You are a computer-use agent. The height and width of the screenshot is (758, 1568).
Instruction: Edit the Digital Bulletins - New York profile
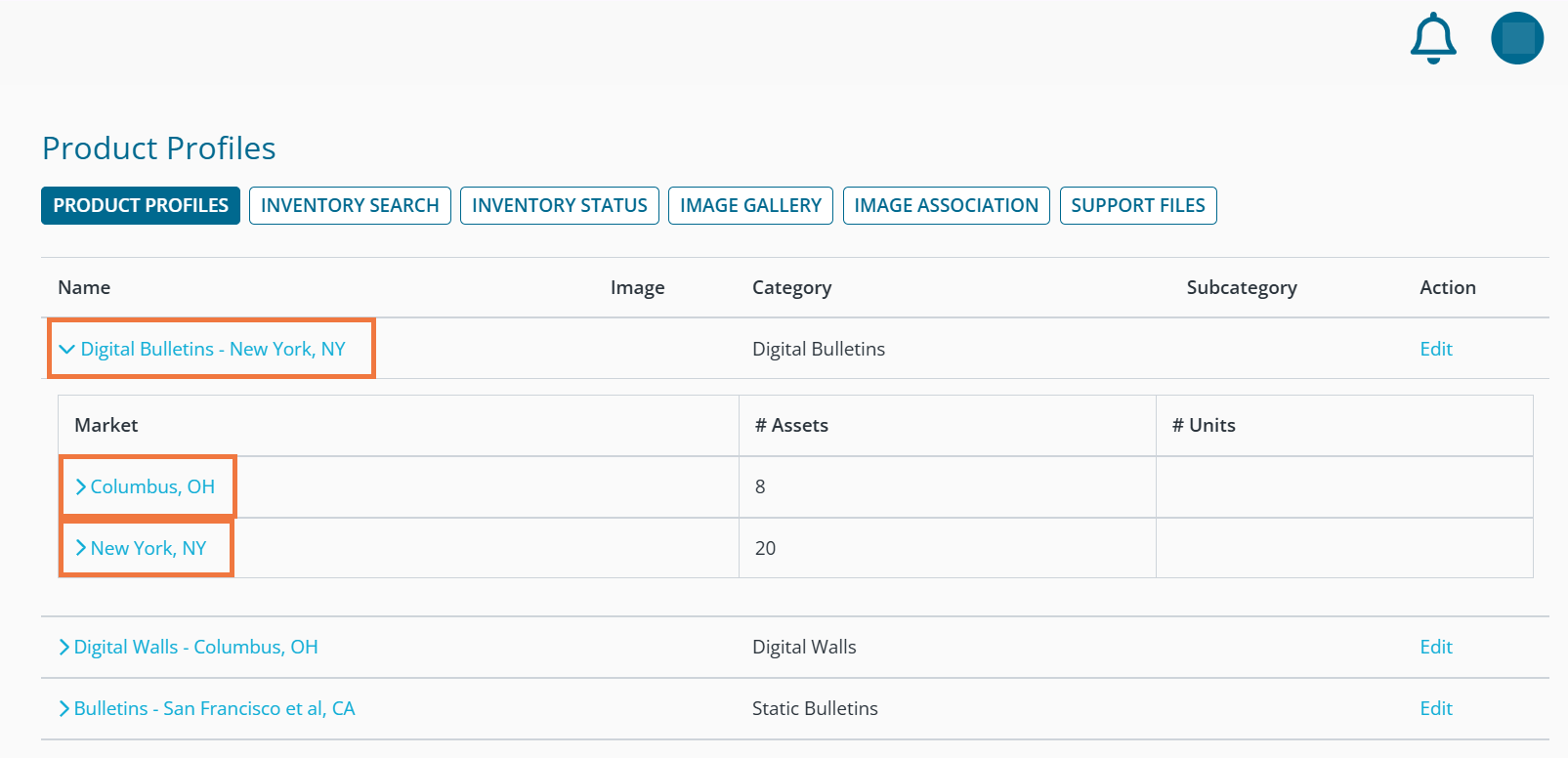point(1435,349)
